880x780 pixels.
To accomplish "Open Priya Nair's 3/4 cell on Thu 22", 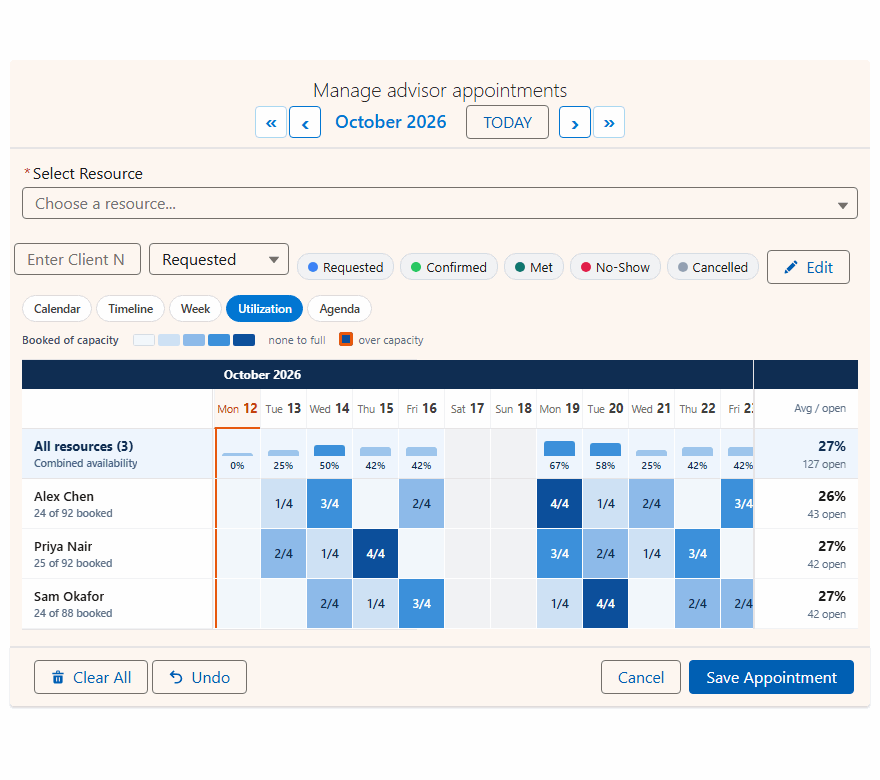I will pyautogui.click(x=698, y=554).
